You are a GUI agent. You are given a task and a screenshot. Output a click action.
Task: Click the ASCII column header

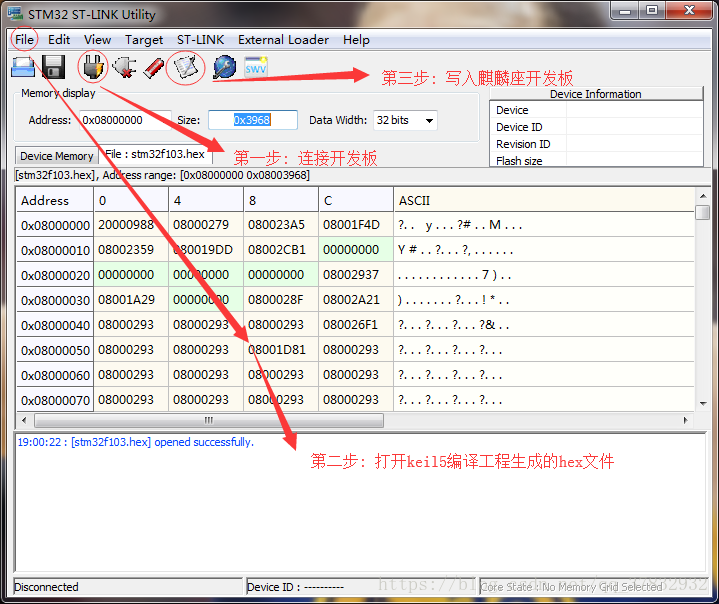pyautogui.click(x=544, y=200)
